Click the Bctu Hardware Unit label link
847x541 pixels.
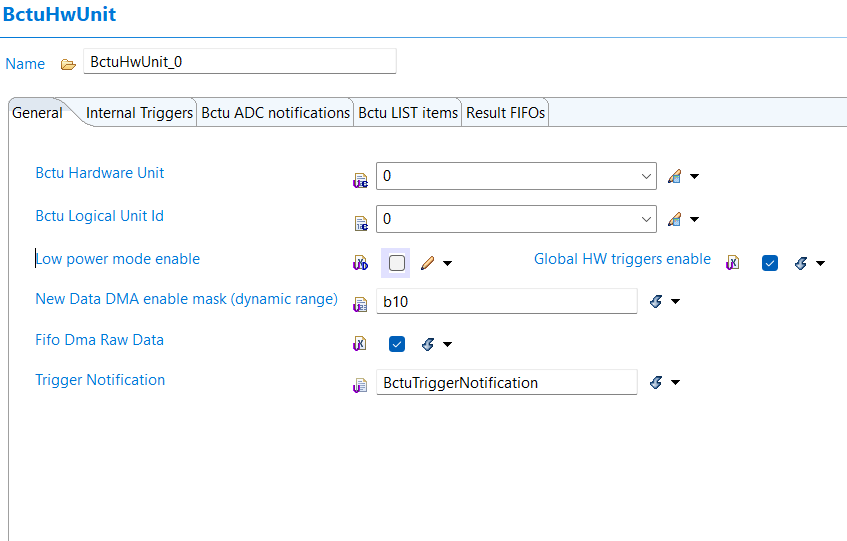[x=100, y=173]
